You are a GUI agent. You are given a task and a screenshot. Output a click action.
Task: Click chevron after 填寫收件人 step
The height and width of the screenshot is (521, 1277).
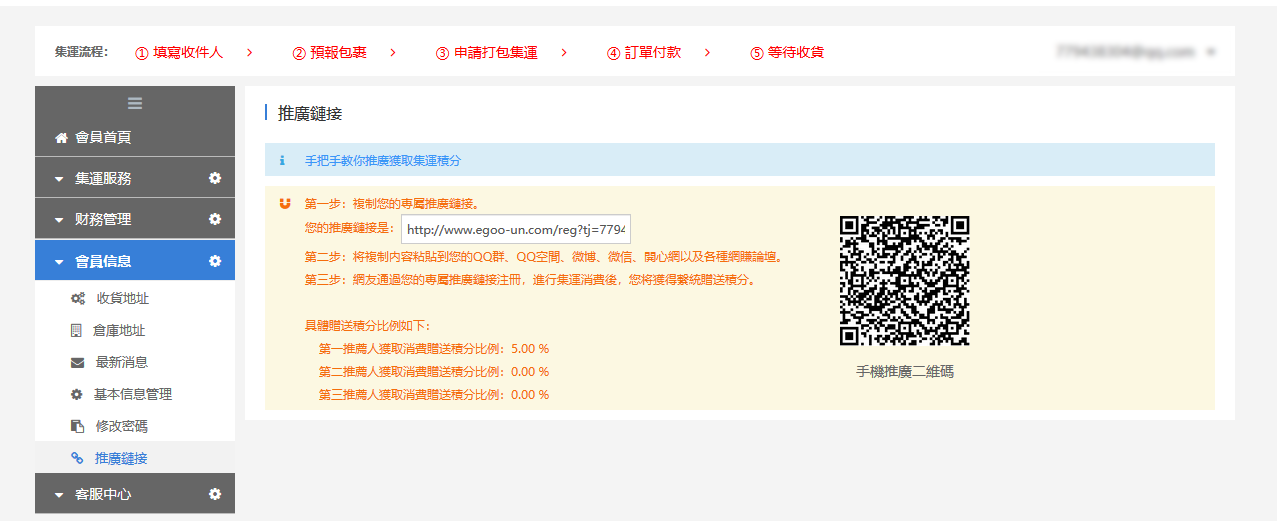click(249, 52)
